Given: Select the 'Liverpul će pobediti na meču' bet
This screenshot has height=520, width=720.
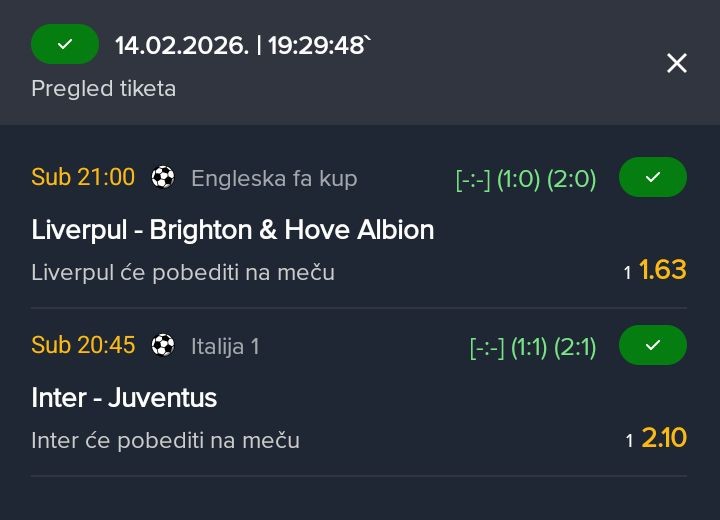Looking at the screenshot, I should click(x=183, y=272).
